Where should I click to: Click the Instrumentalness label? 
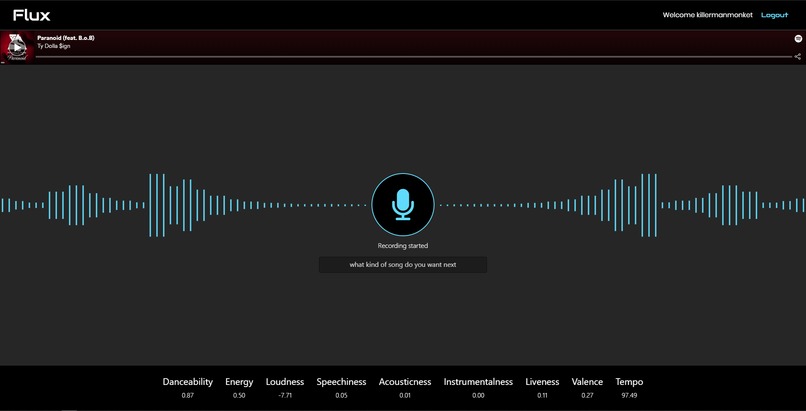point(478,382)
